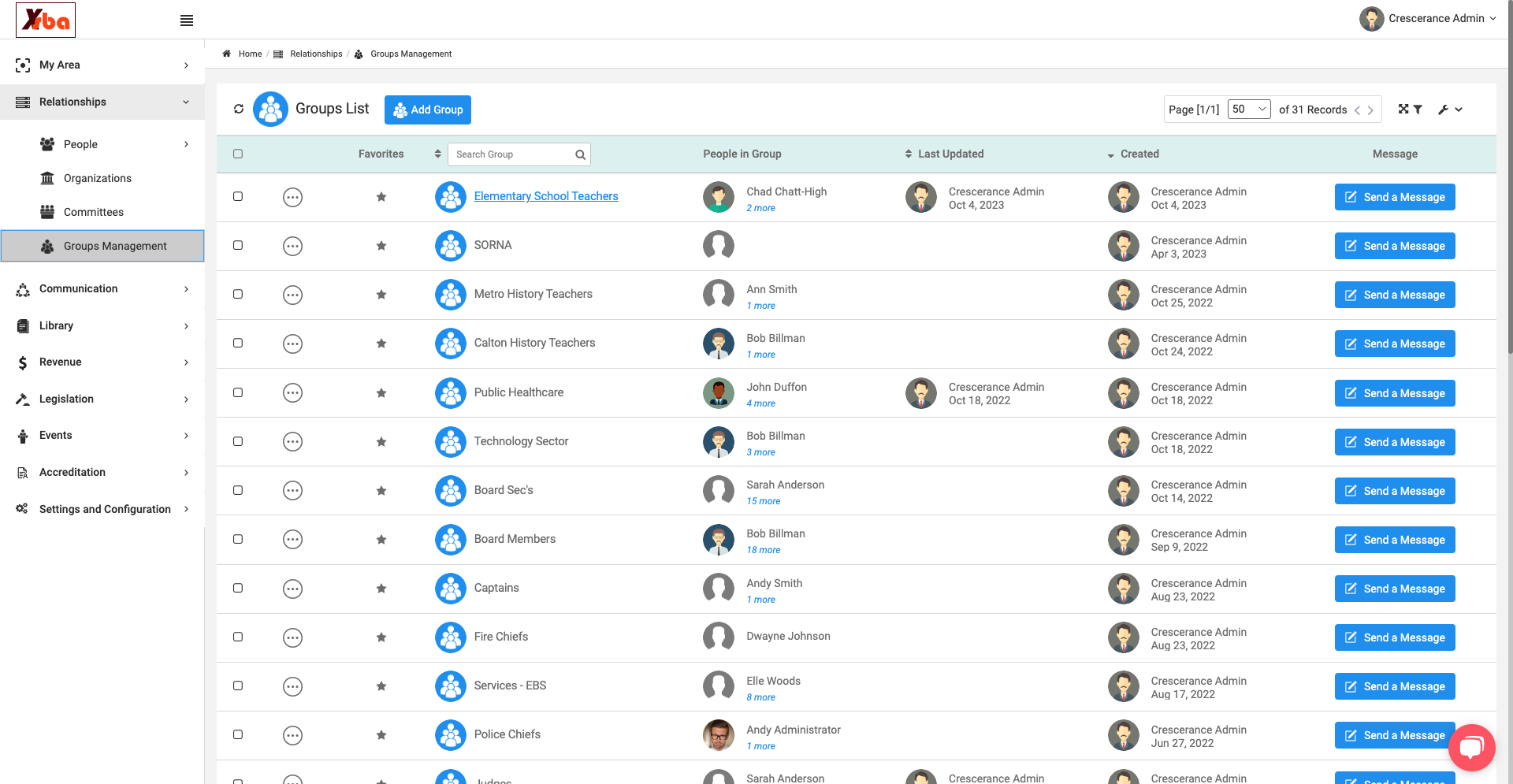
Task: Show 15 more people in Board Sec's
Action: click(764, 501)
